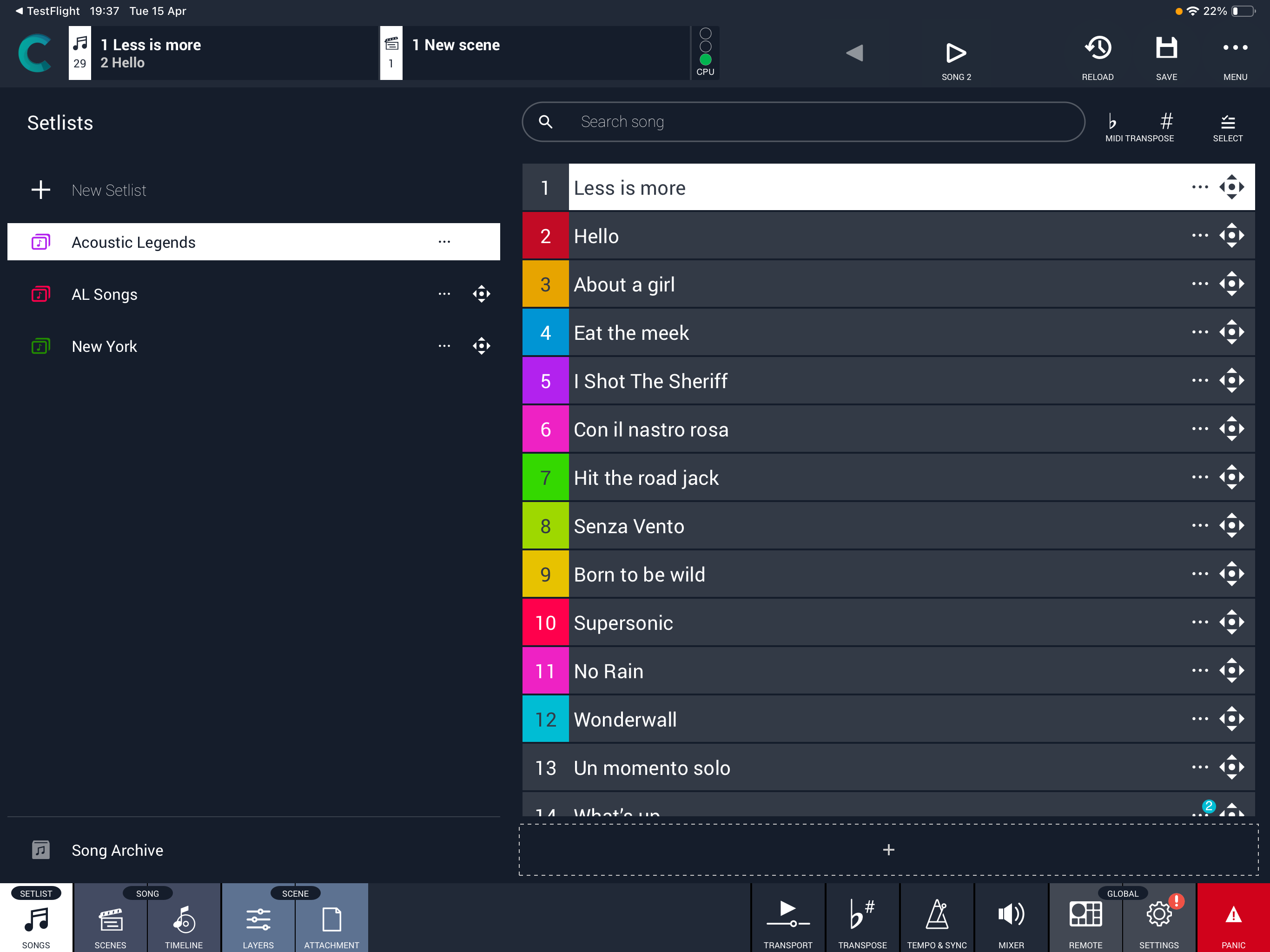Click red color tag number 2 for Hello
This screenshot has width=1270, height=952.
[545, 235]
